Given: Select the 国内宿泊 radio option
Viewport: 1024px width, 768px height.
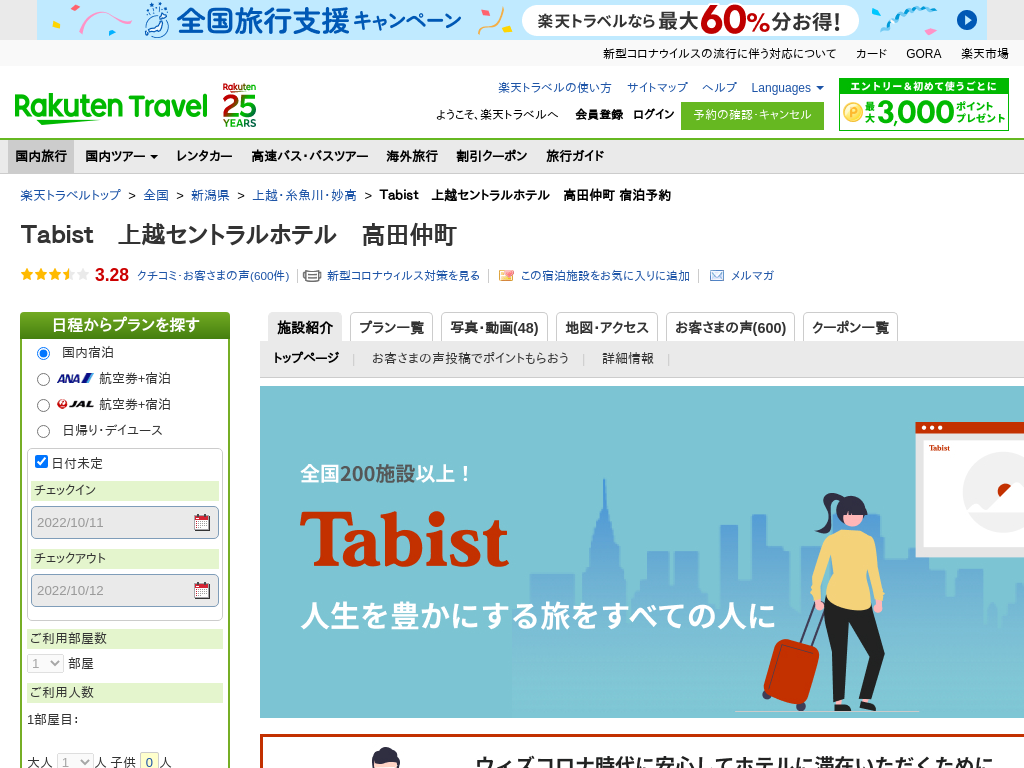Looking at the screenshot, I should (43, 353).
